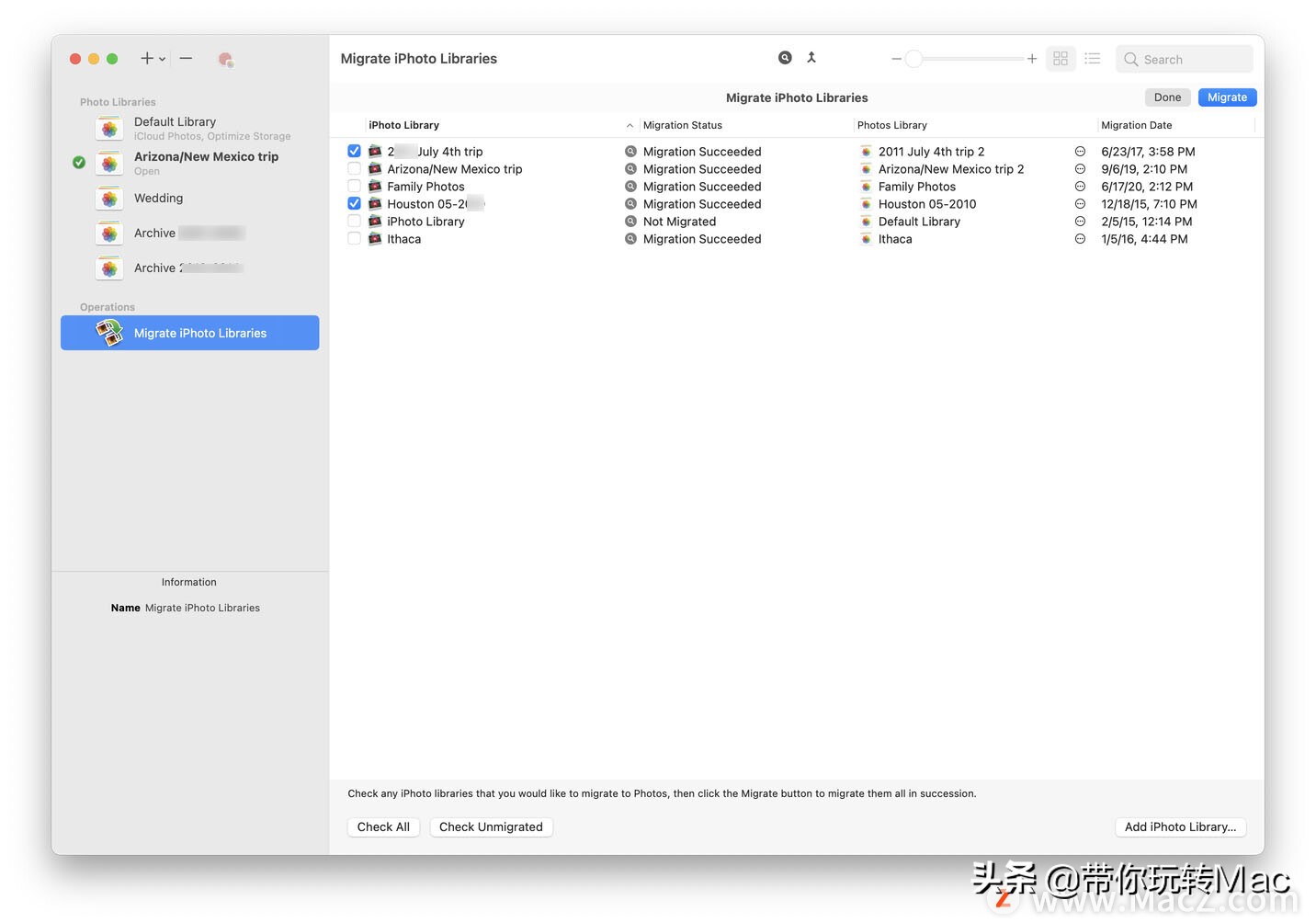1316x923 pixels.
Task: Click the Information panel header
Action: (189, 582)
